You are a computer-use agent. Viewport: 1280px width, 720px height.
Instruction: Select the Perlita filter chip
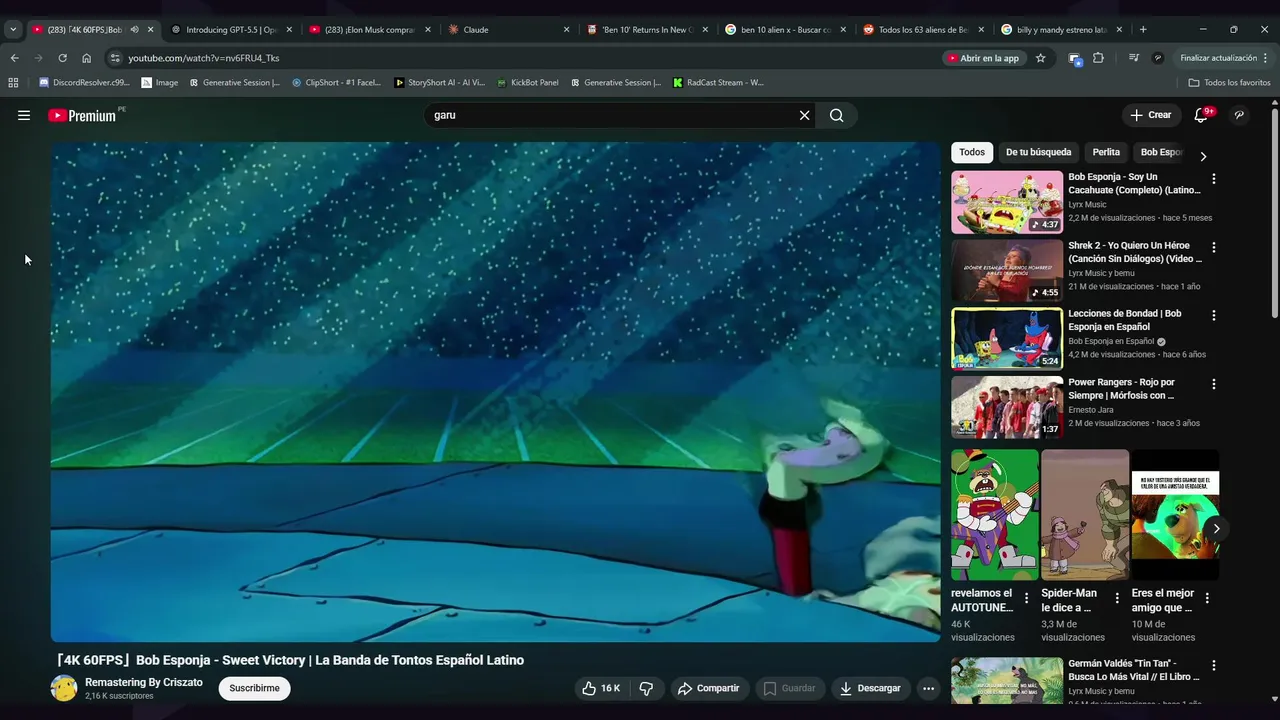1106,152
